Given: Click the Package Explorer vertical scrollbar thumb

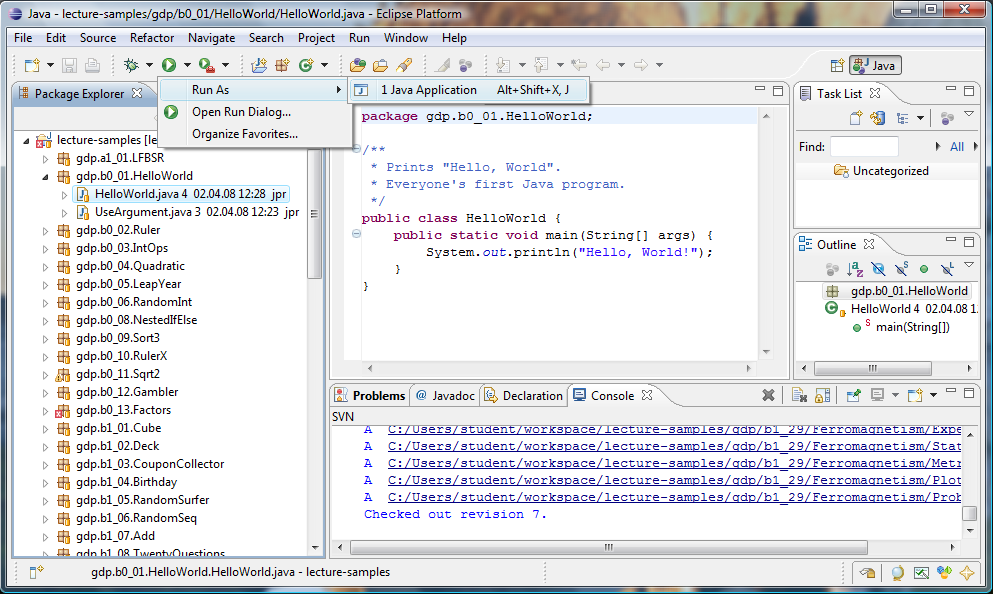Looking at the screenshot, I should [x=314, y=213].
